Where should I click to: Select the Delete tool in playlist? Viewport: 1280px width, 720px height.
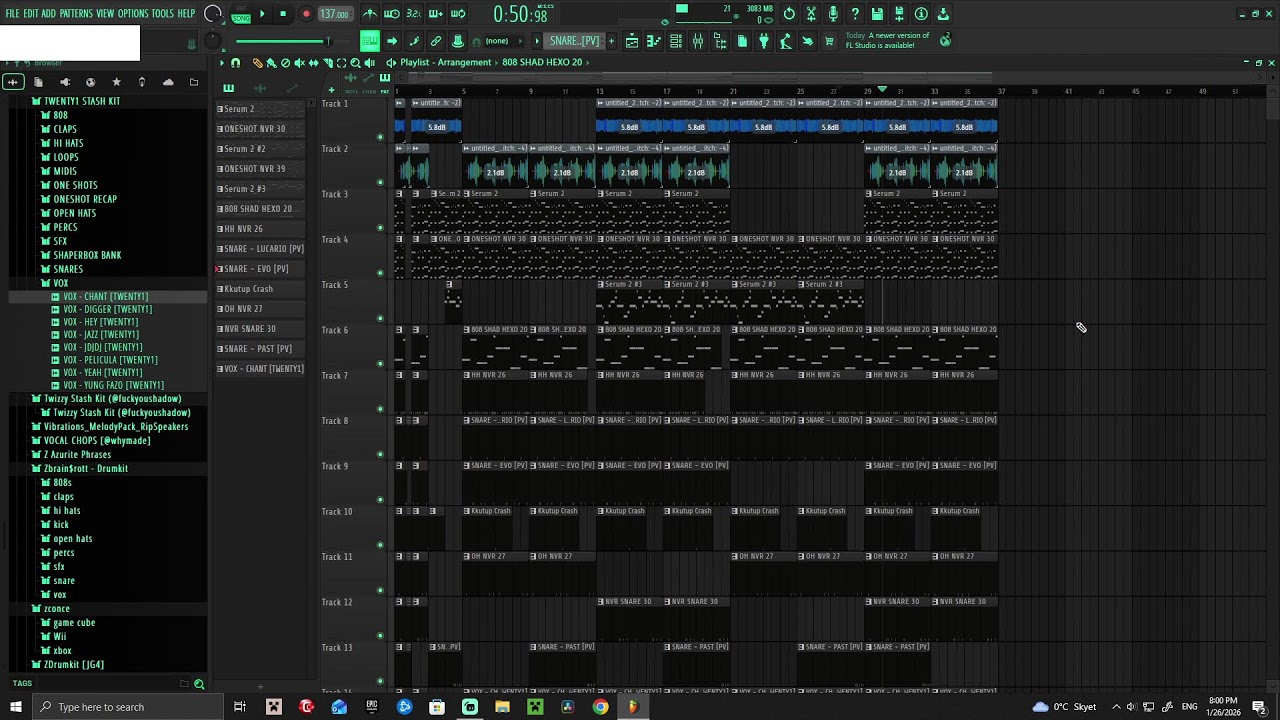point(285,62)
